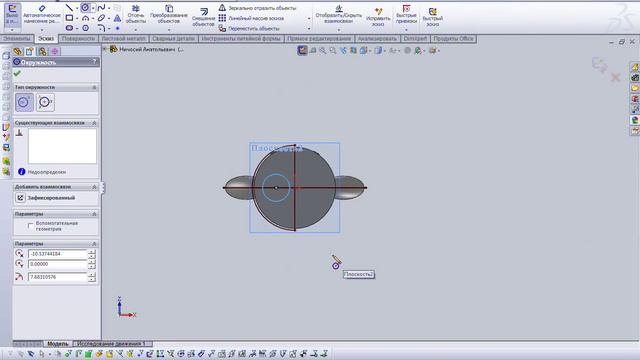Select the Corner Rectangle tool
The image size is (640, 360).
(69, 18)
